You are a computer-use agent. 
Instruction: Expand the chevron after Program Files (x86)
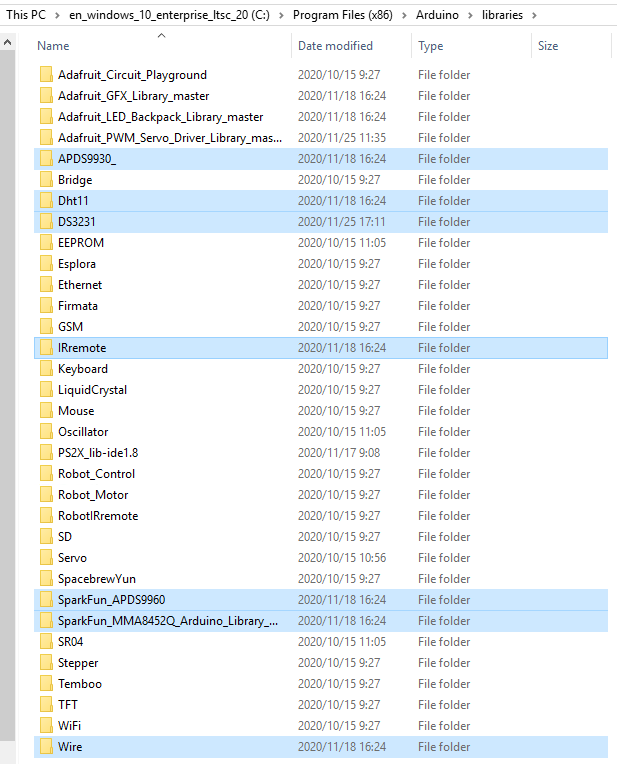[404, 15]
